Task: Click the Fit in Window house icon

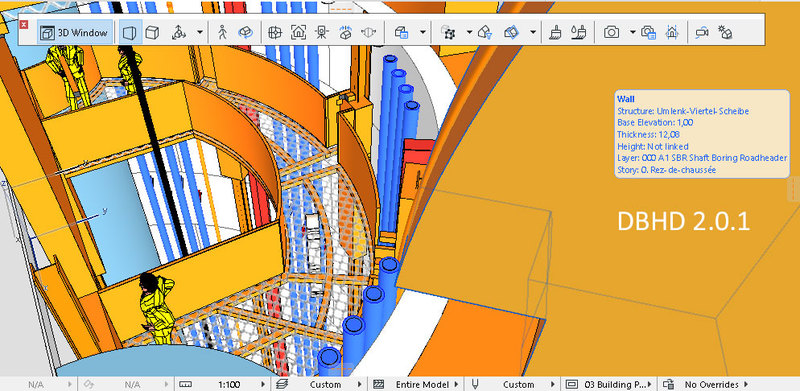Action: (x=298, y=33)
